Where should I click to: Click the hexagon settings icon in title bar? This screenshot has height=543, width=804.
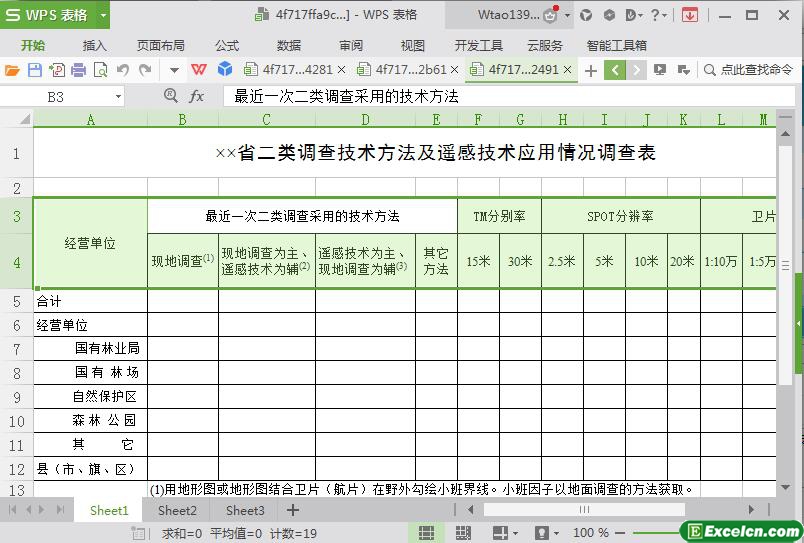[609, 15]
